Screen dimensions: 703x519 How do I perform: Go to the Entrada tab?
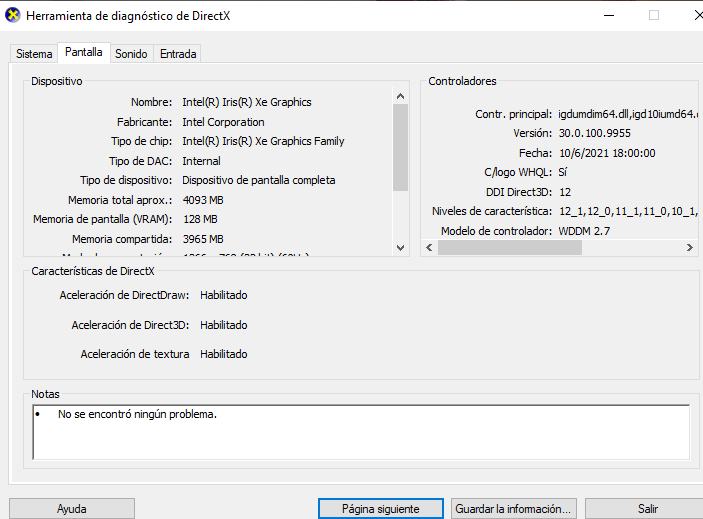pos(178,54)
